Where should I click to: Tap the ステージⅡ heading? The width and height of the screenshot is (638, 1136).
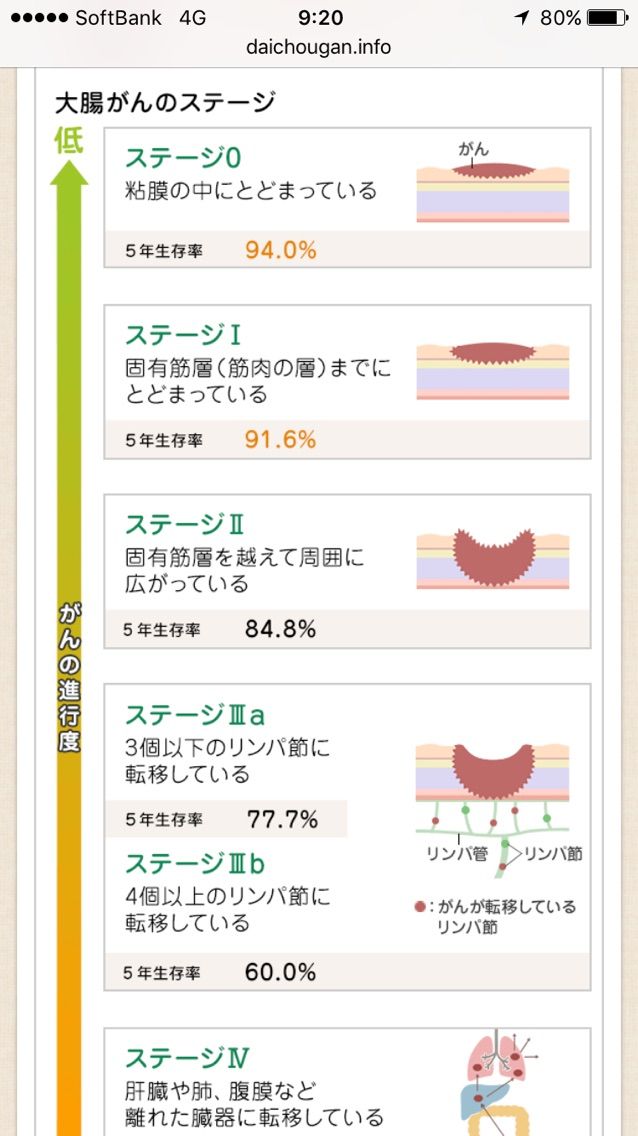pos(186,524)
